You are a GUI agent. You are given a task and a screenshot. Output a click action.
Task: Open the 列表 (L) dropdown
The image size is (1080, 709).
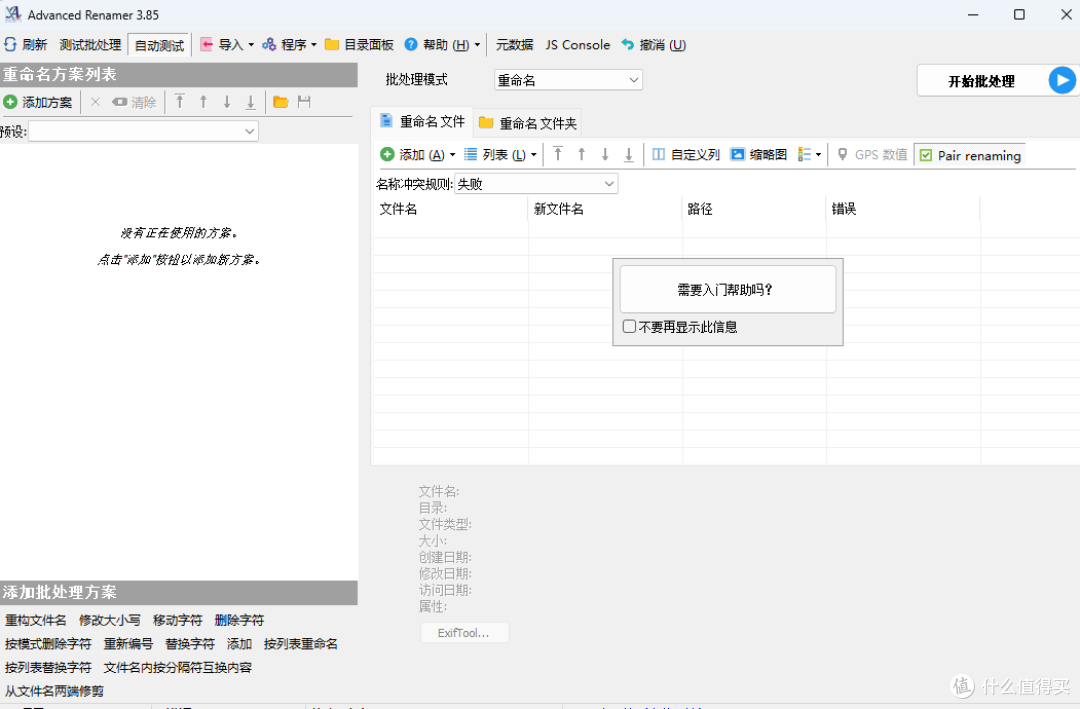pos(501,155)
